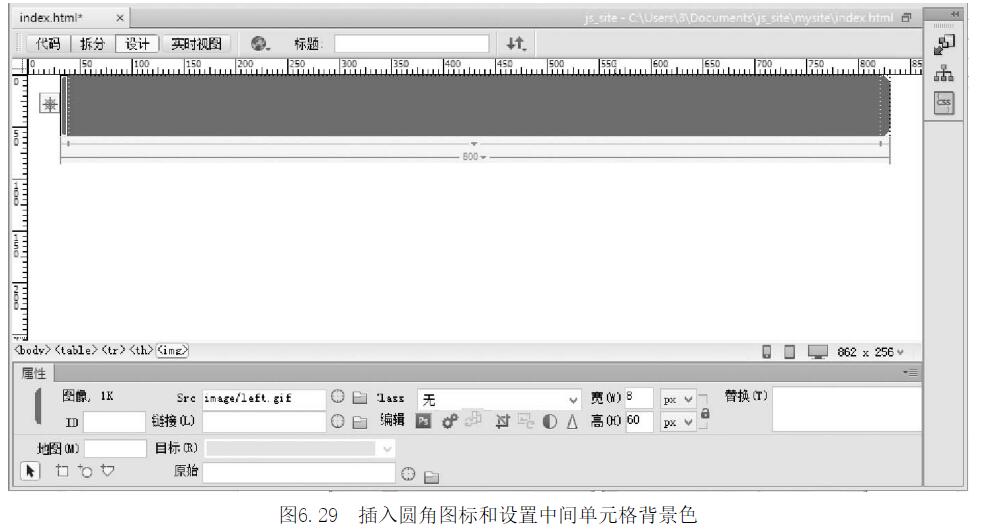The width and height of the screenshot is (992, 530).
Task: Select the index.html document tab
Action: 62,19
